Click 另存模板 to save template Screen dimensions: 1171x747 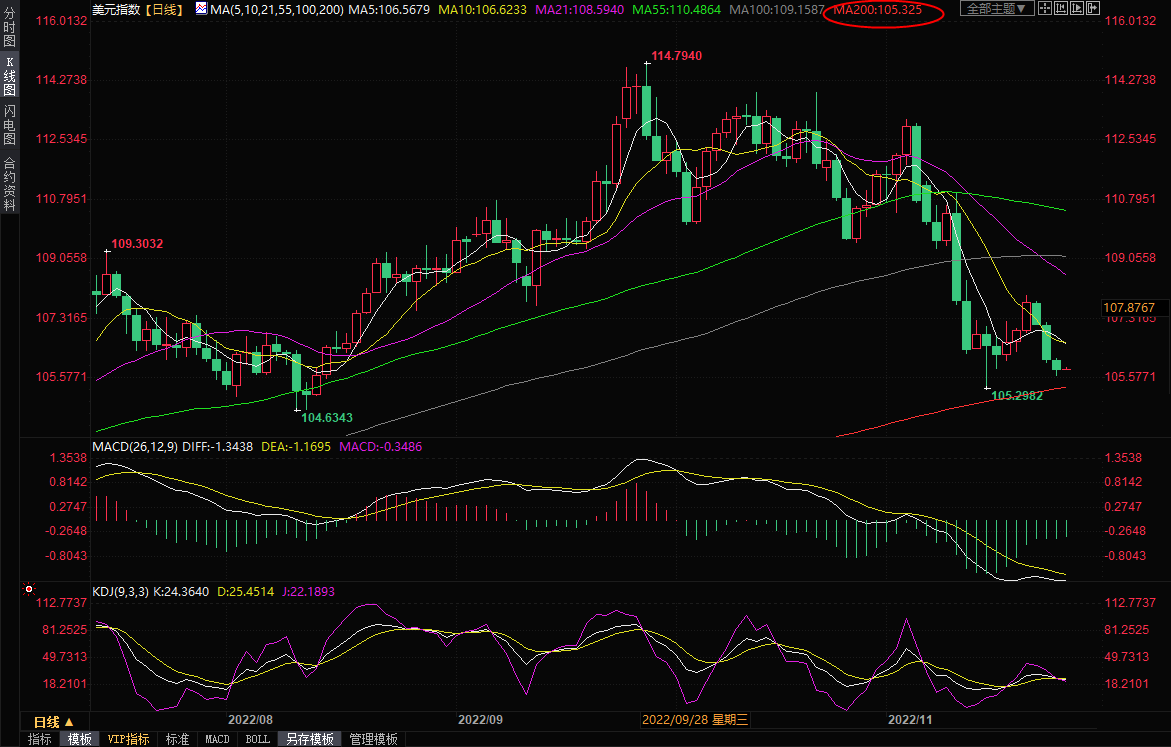tap(309, 739)
